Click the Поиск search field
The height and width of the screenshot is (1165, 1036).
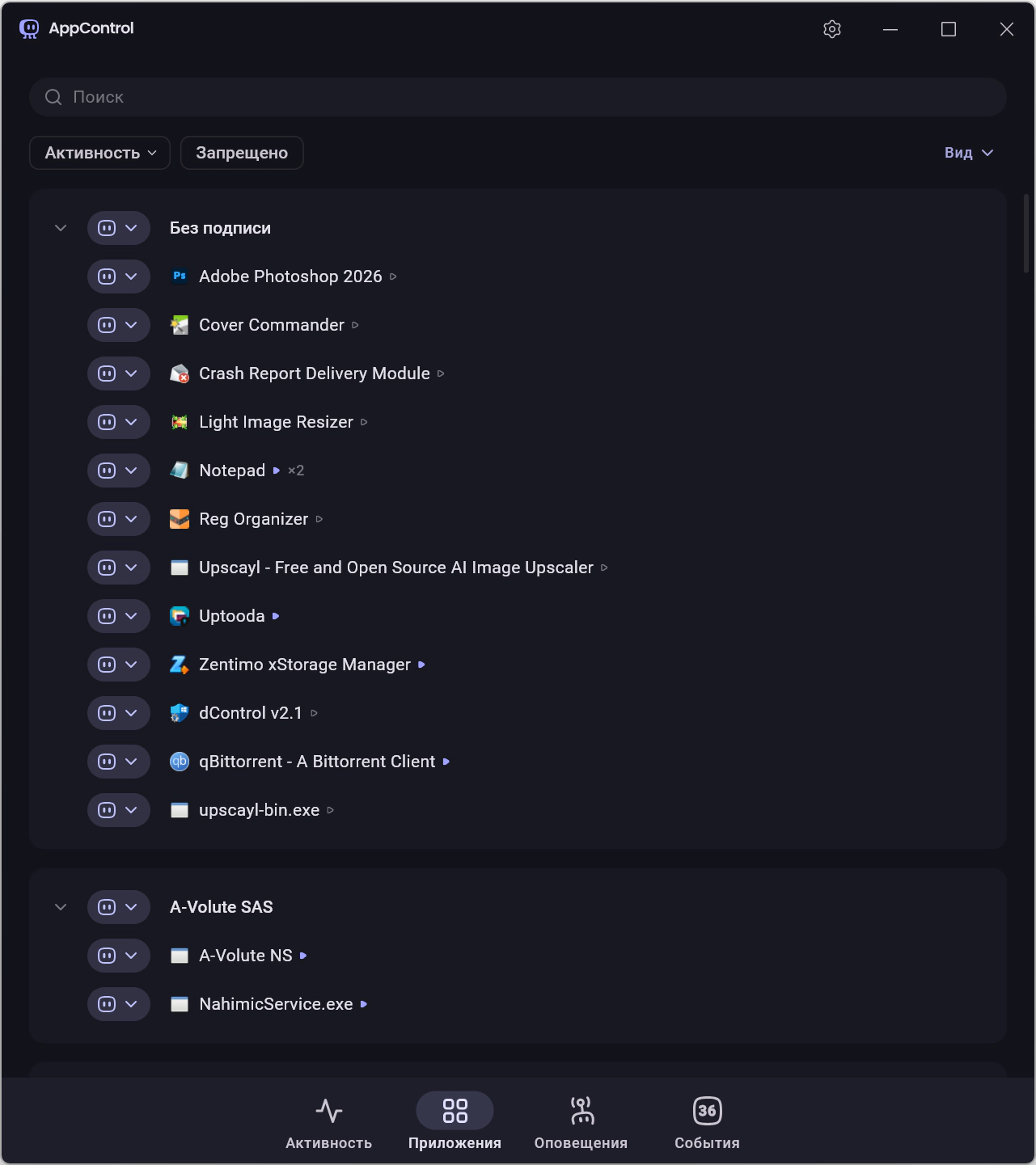point(518,97)
